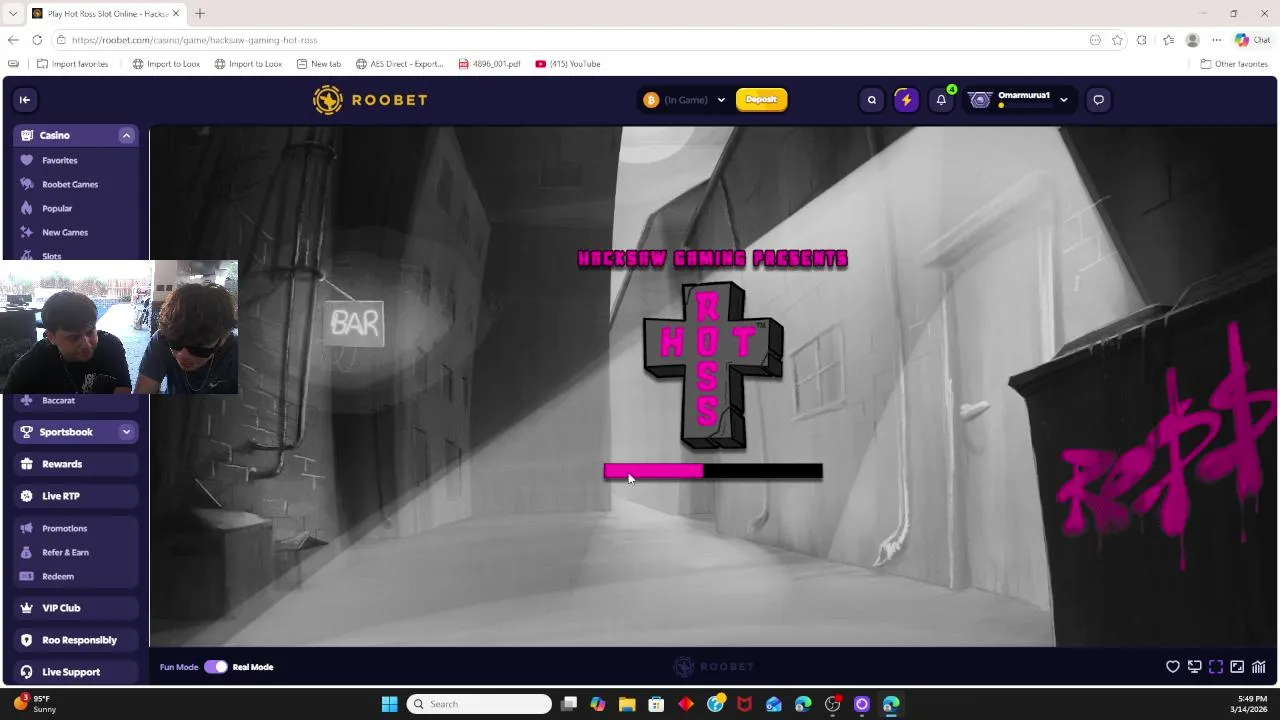Click the Roobet logo in the header
This screenshot has height=720, width=1280.
point(370,100)
